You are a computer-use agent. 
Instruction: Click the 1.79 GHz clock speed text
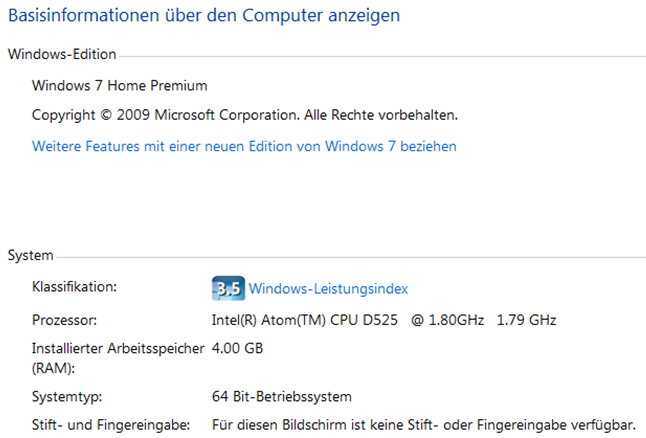(x=527, y=320)
